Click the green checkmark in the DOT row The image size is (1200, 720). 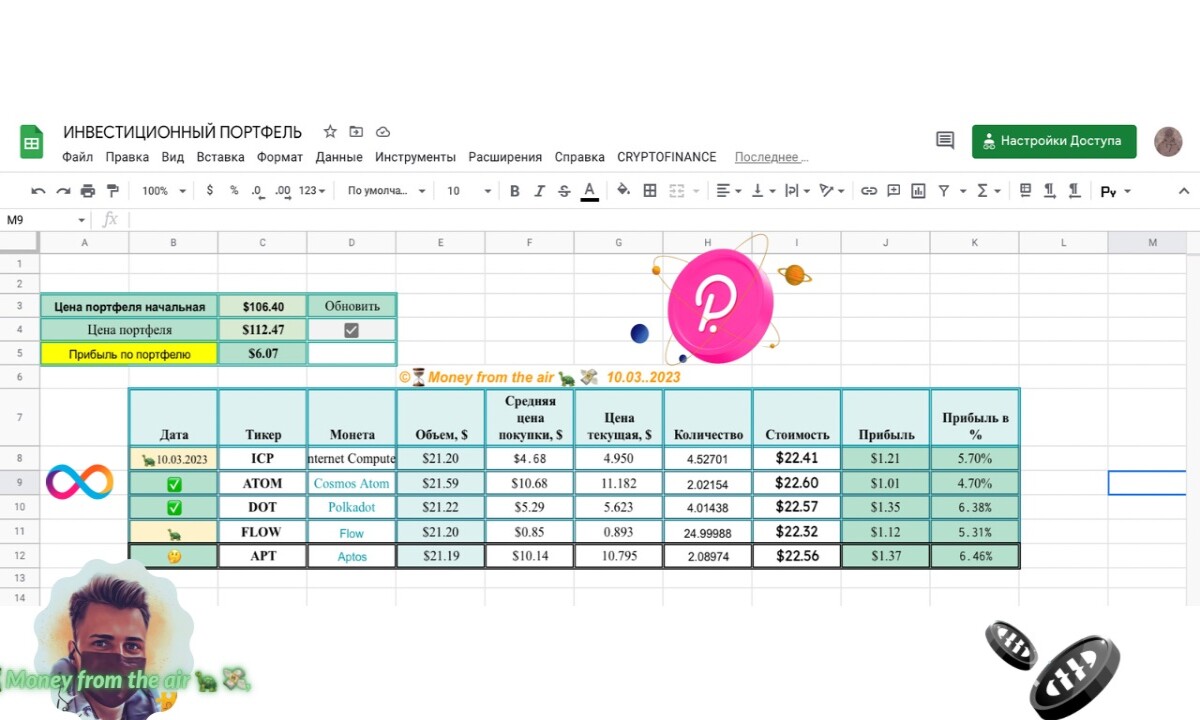174,508
